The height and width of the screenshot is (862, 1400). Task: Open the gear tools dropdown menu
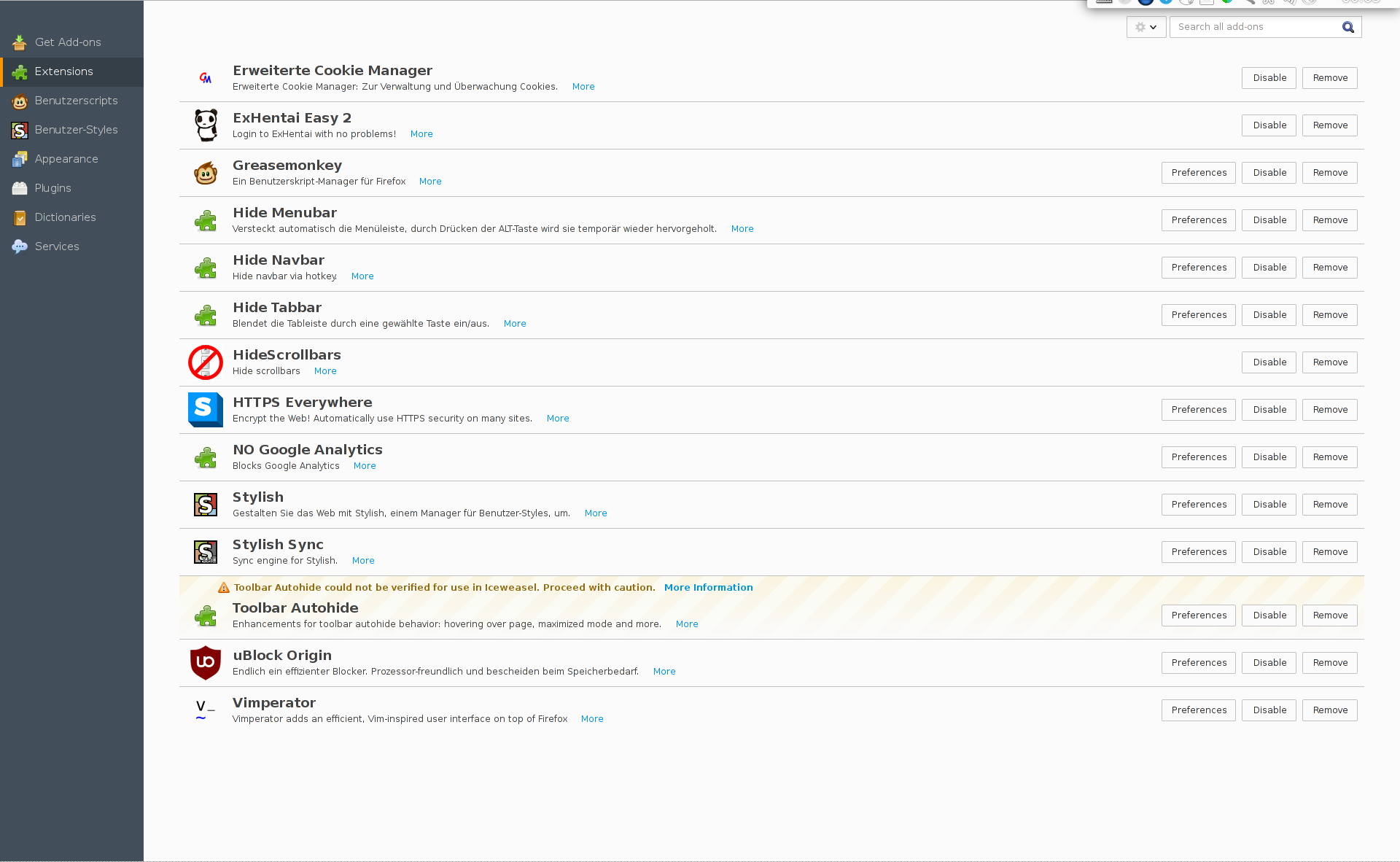[1146, 27]
